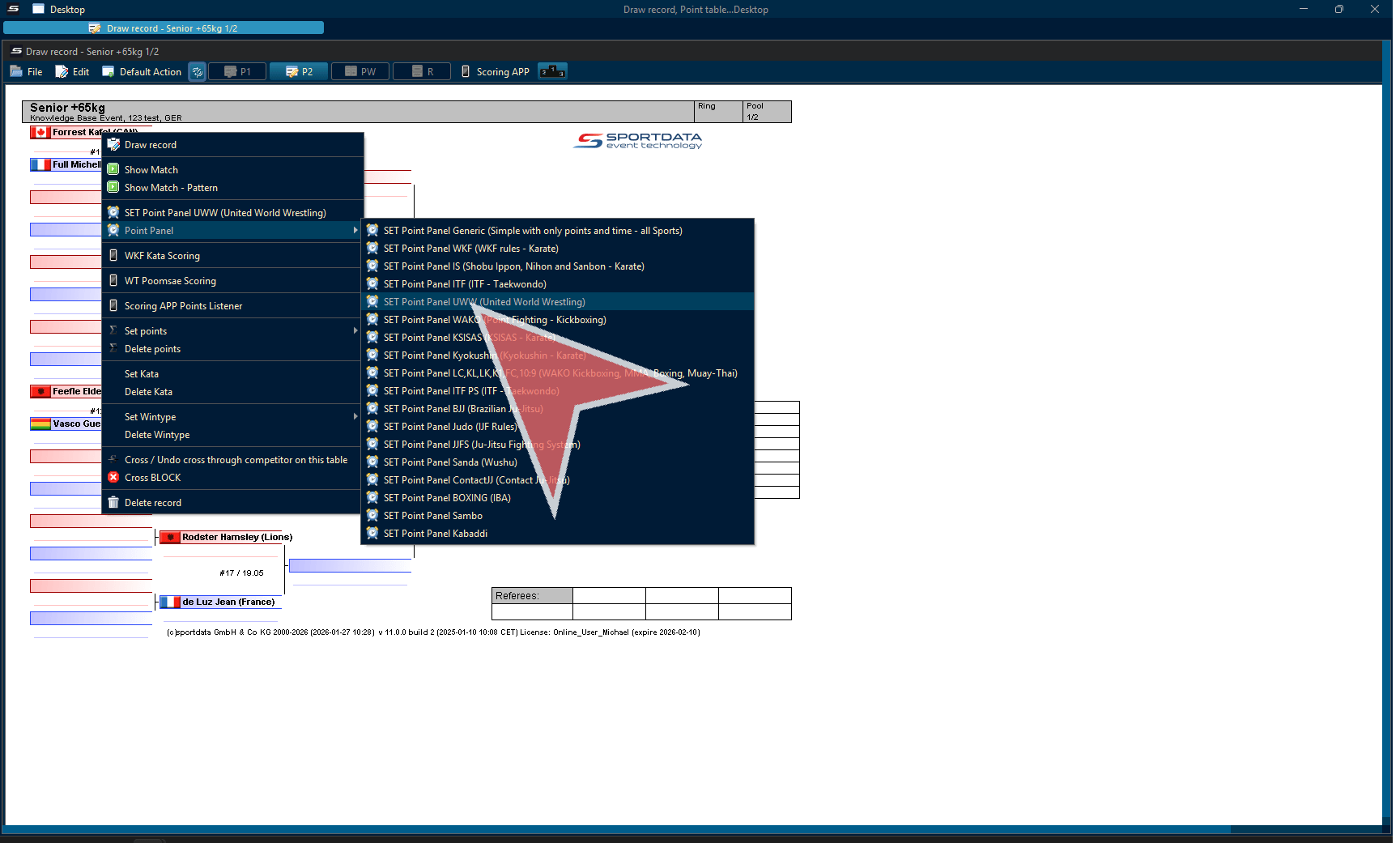
Task: Click the Delete record trash icon
Action: pyautogui.click(x=113, y=503)
